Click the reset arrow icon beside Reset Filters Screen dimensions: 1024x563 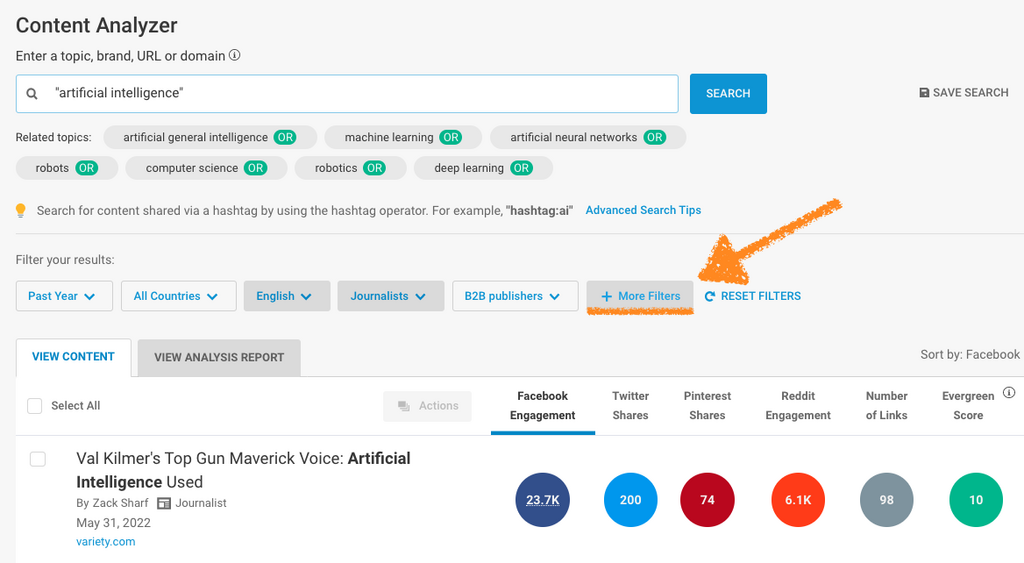click(710, 296)
